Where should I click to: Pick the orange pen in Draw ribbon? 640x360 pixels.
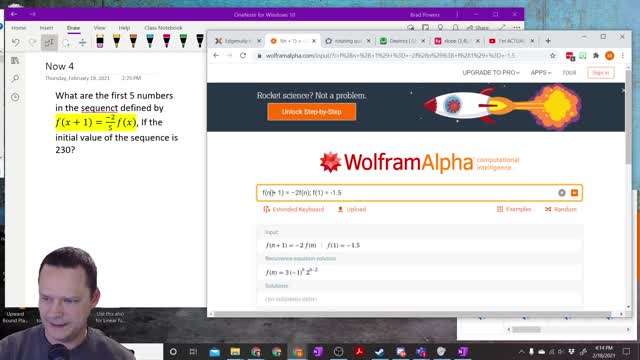133,41
